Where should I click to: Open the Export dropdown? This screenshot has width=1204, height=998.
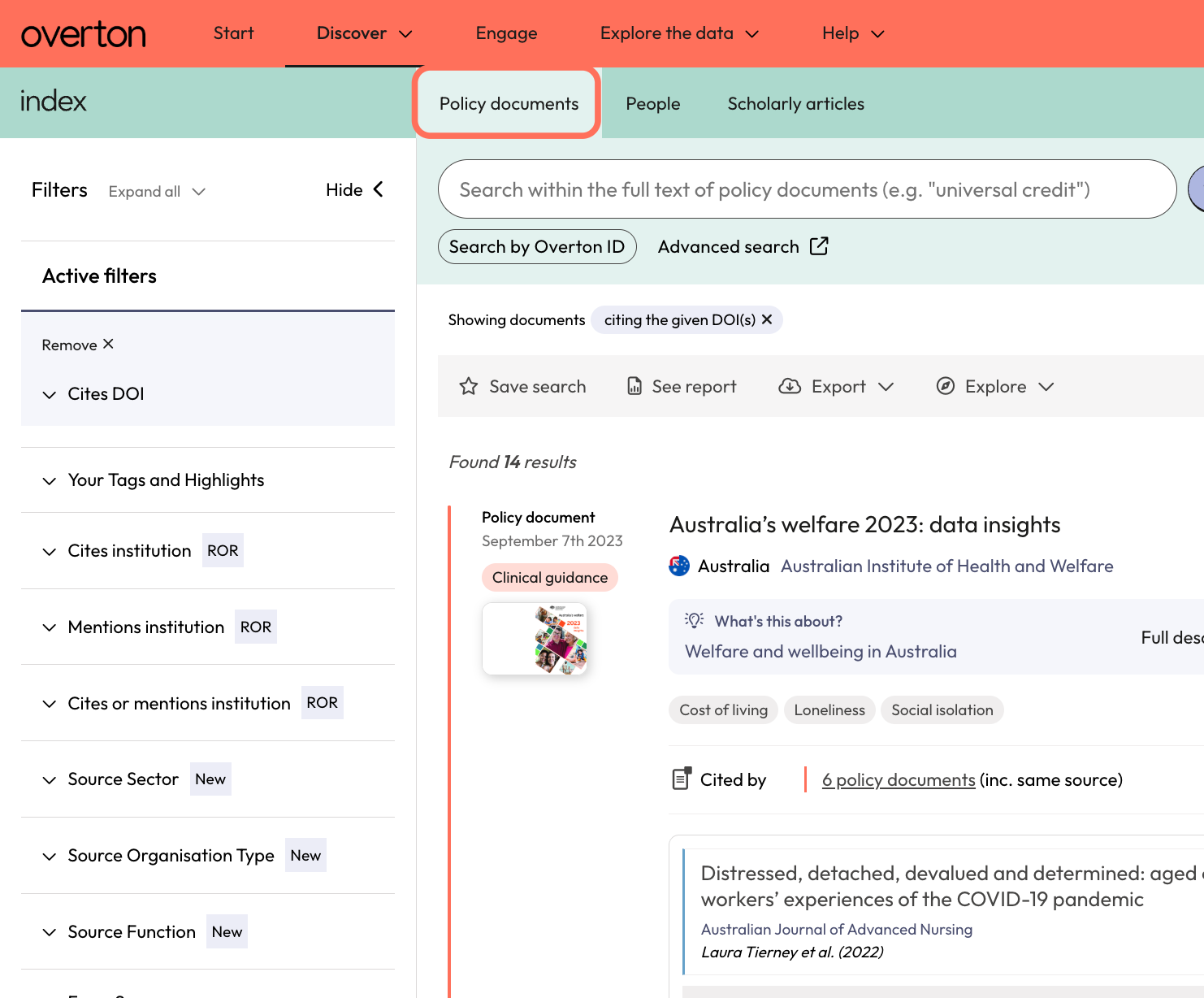click(x=837, y=386)
